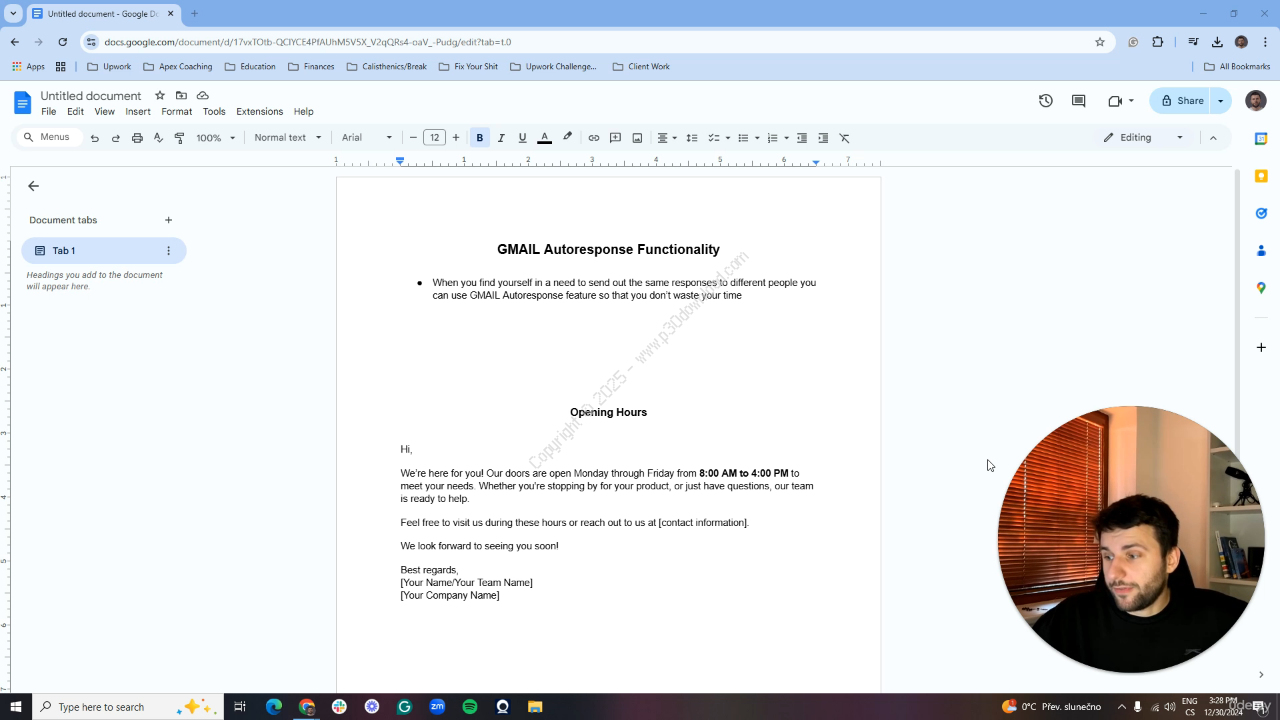Image resolution: width=1280 pixels, height=720 pixels.
Task: Click the Untitled document title
Action: tap(91, 96)
